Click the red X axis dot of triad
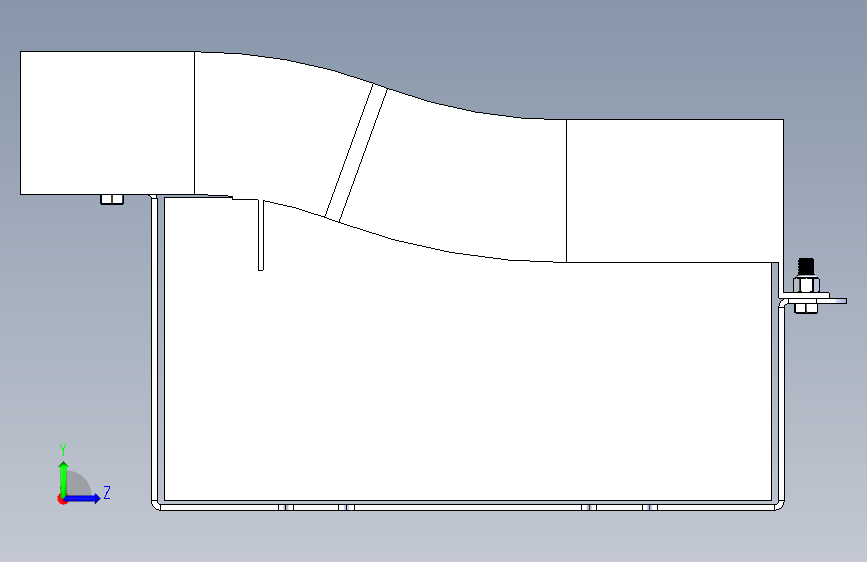Image resolution: width=867 pixels, height=562 pixels. [x=62, y=499]
